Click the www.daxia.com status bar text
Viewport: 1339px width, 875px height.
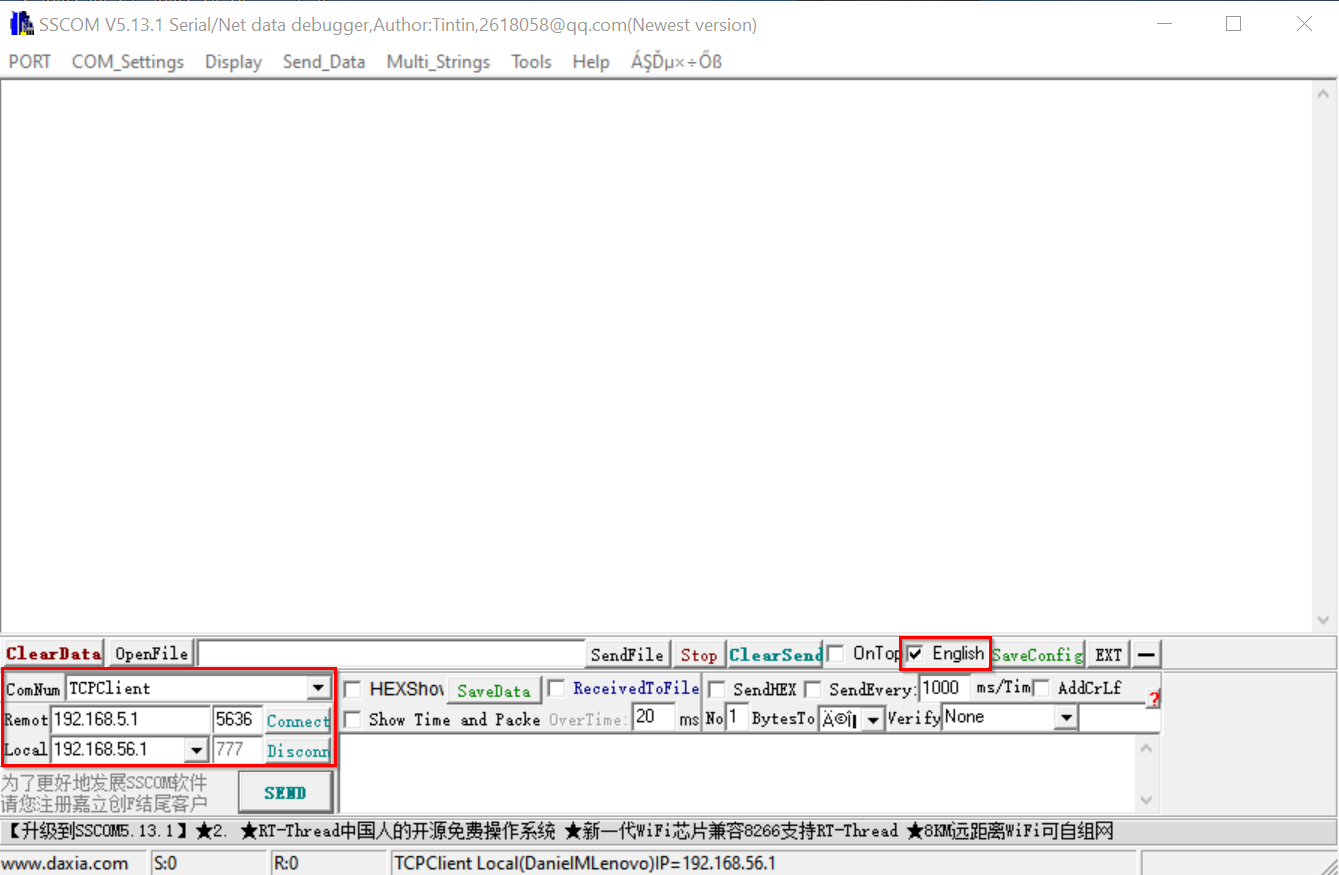(x=65, y=863)
